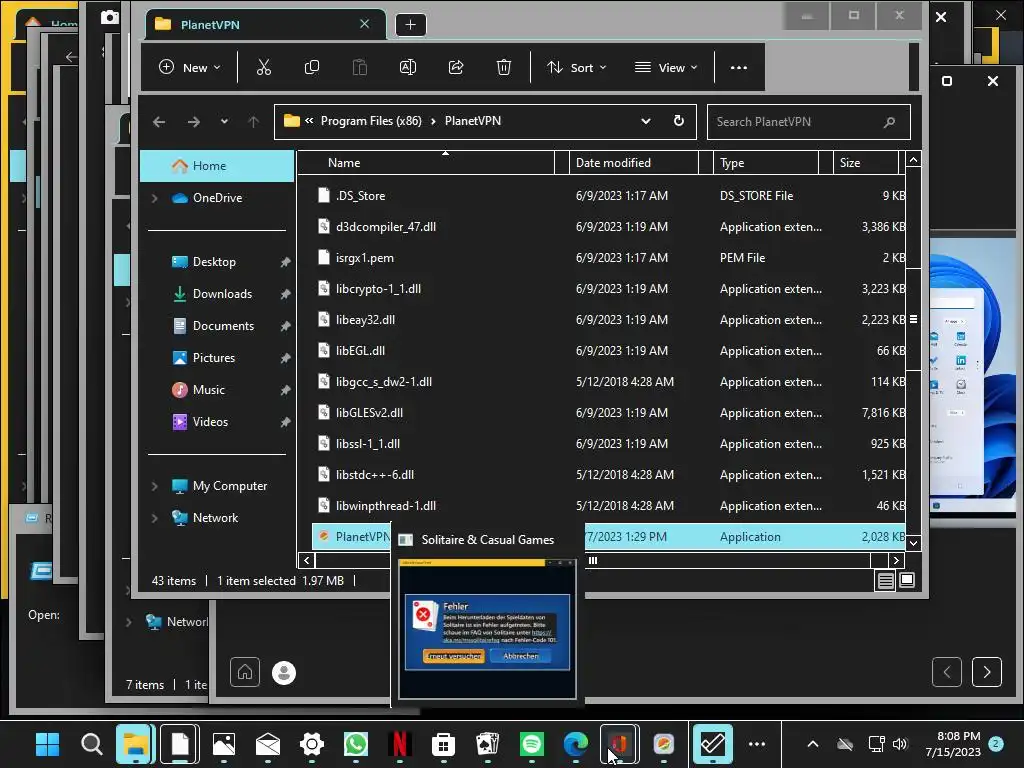Open taskbar Search

click(91, 744)
